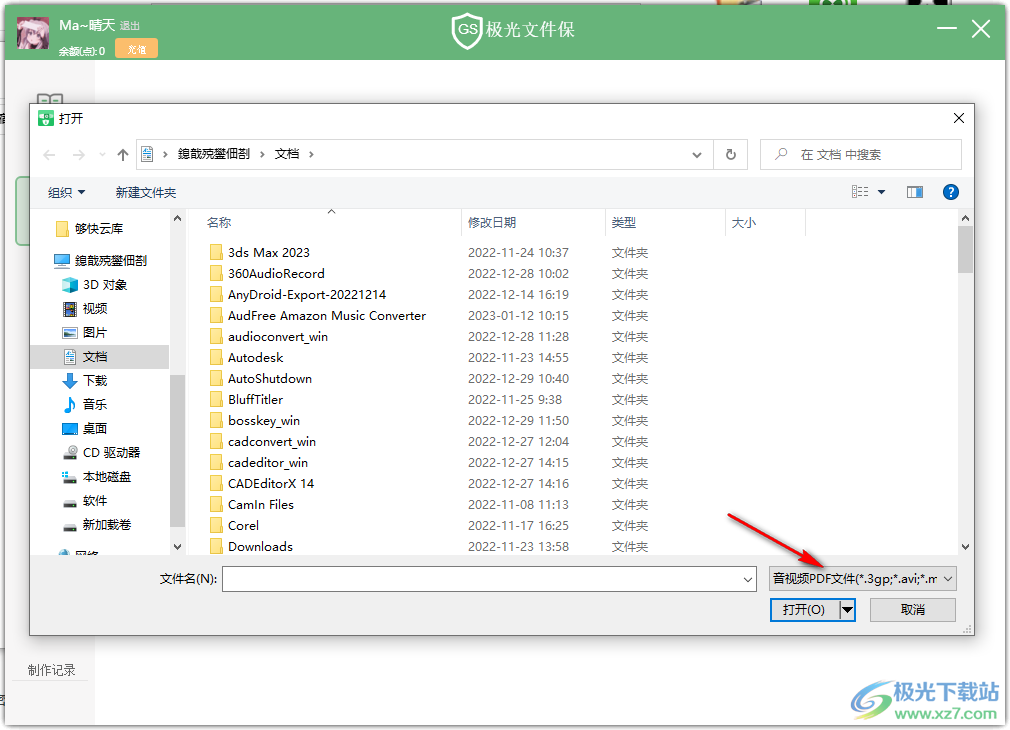This screenshot has height=730, width=1010.
Task: Click 新建文件夹 to create a folder
Action: coord(146,191)
